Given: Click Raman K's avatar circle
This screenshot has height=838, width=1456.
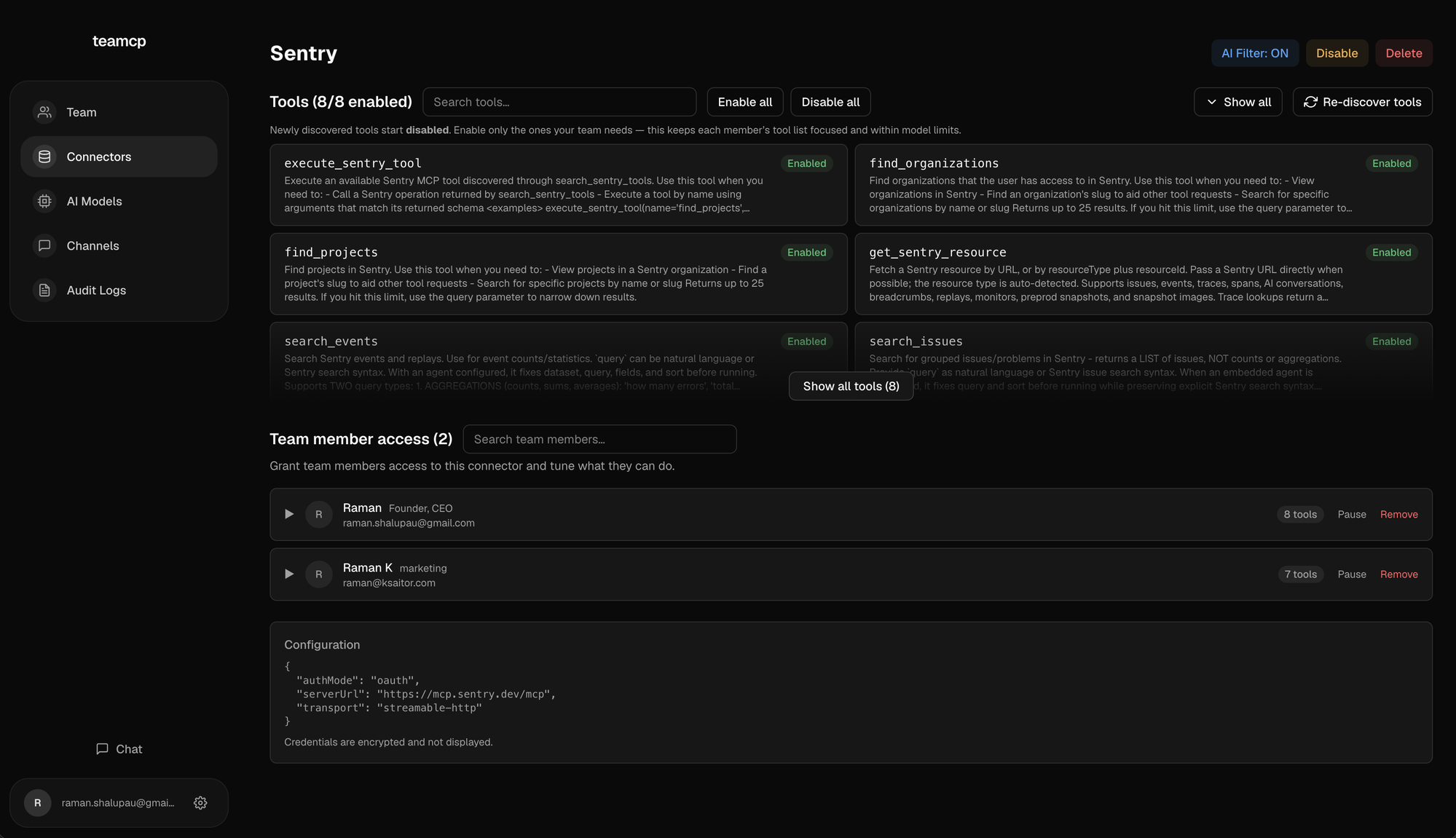Looking at the screenshot, I should [318, 574].
